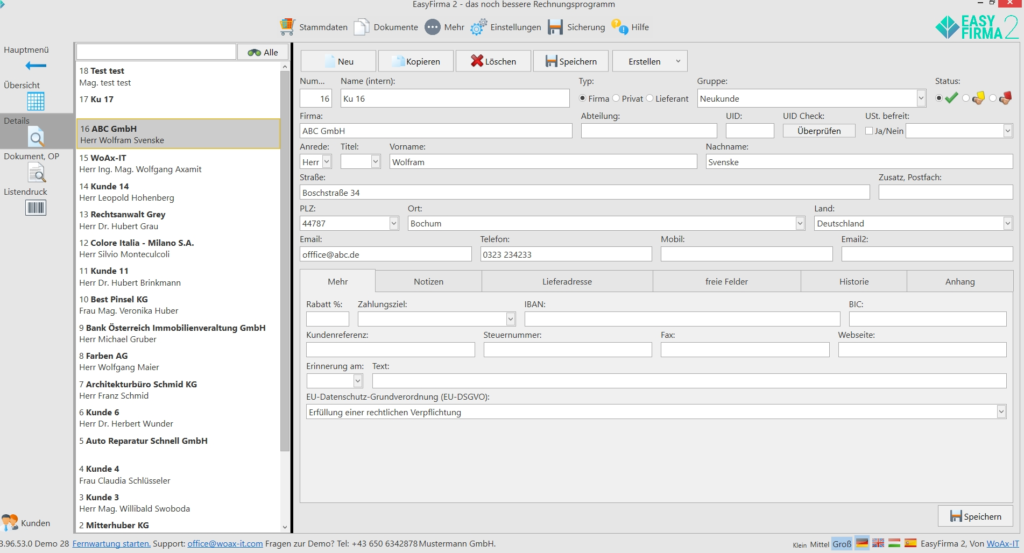
Task: Open the Erinnerung am date dropdown
Action: [357, 381]
